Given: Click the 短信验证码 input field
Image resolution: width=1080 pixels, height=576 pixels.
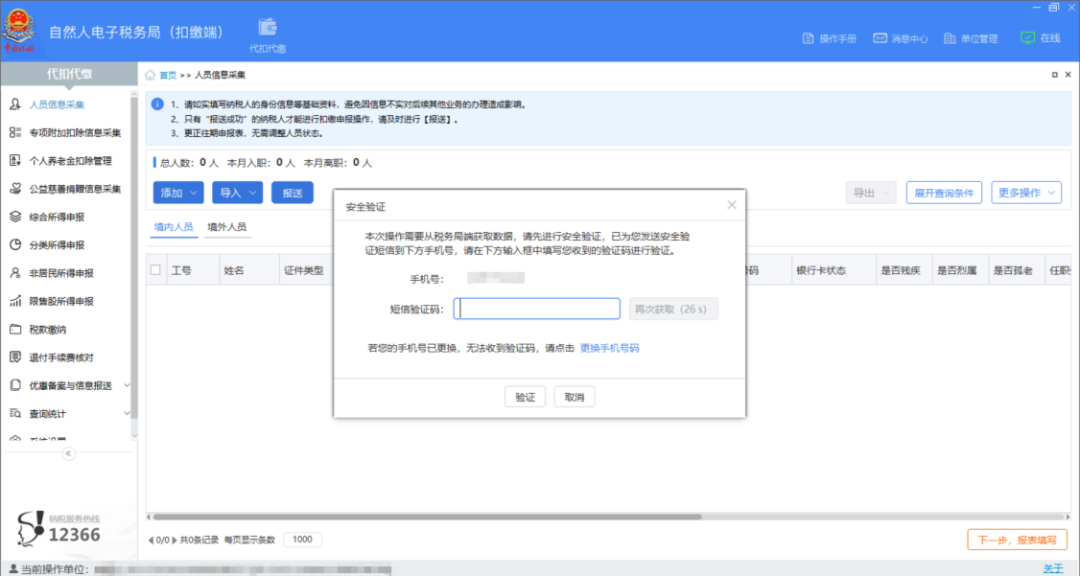Looking at the screenshot, I should click(537, 309).
